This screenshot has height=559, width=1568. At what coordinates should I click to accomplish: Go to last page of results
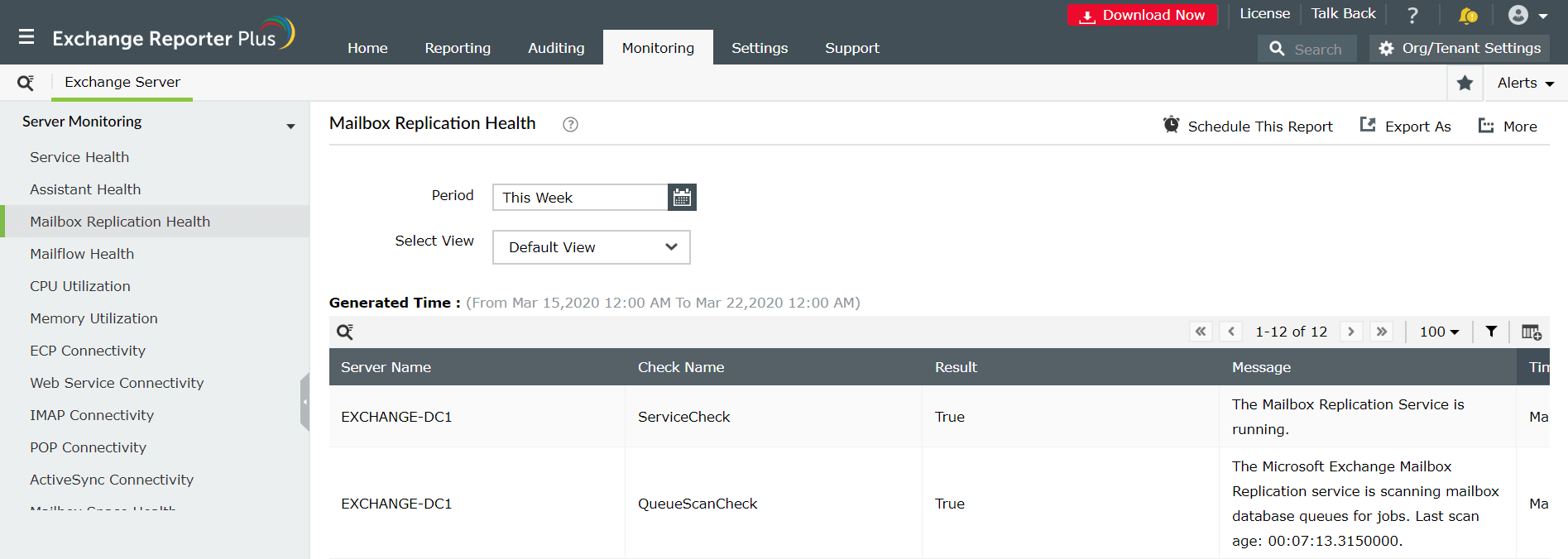1382,332
